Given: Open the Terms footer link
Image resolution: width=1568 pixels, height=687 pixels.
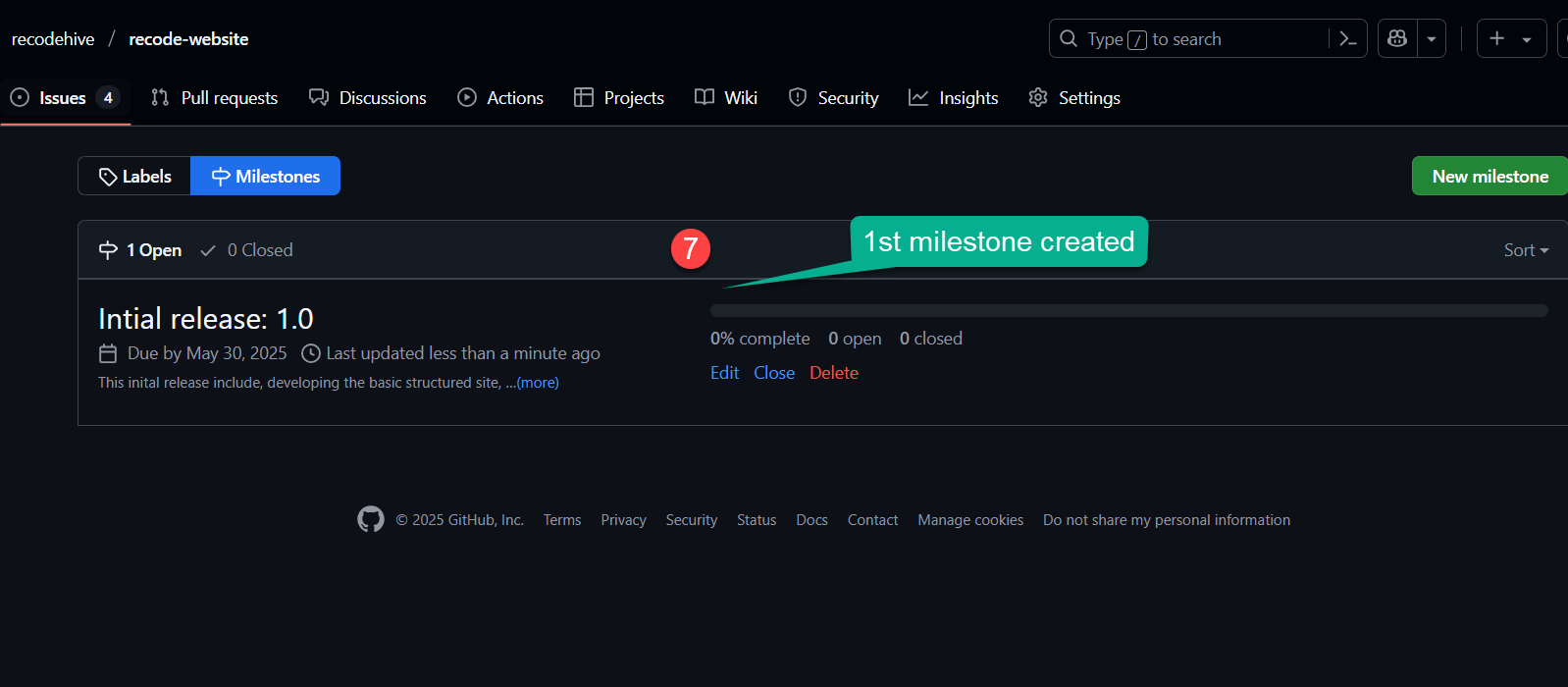Looking at the screenshot, I should pos(562,520).
